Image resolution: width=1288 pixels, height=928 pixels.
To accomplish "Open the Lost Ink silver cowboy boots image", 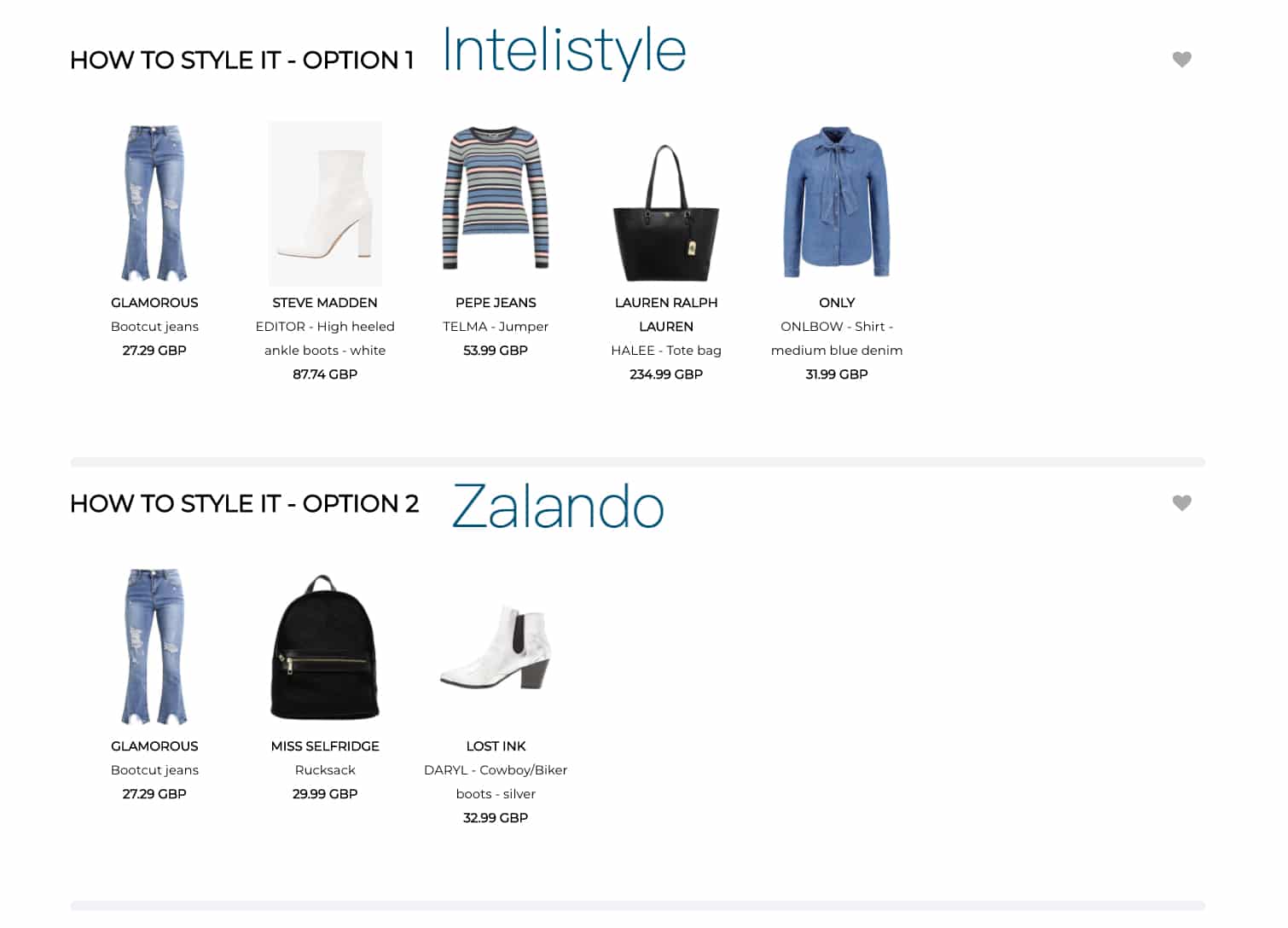I will [496, 648].
